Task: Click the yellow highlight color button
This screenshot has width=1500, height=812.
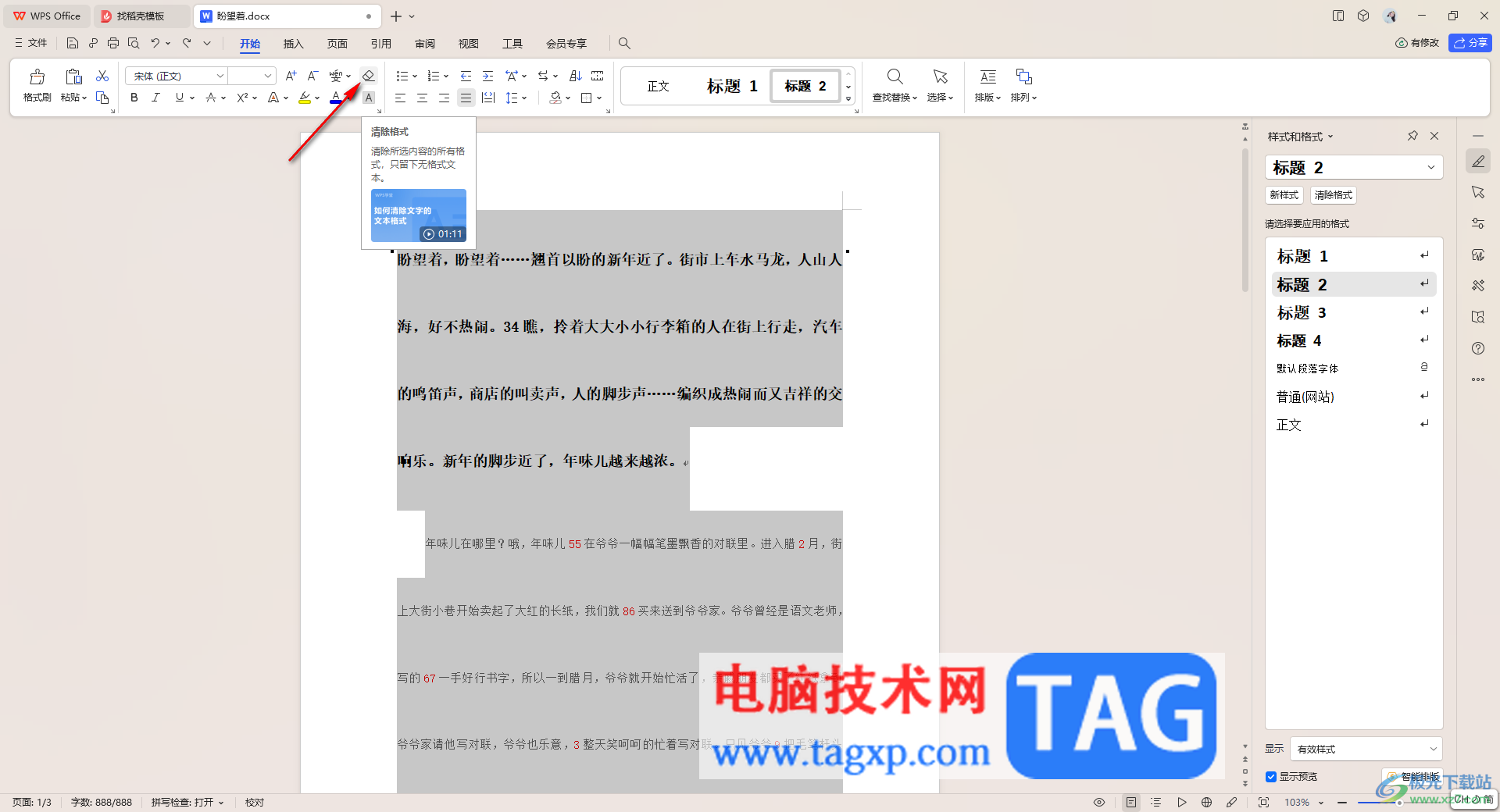Action: coord(304,98)
